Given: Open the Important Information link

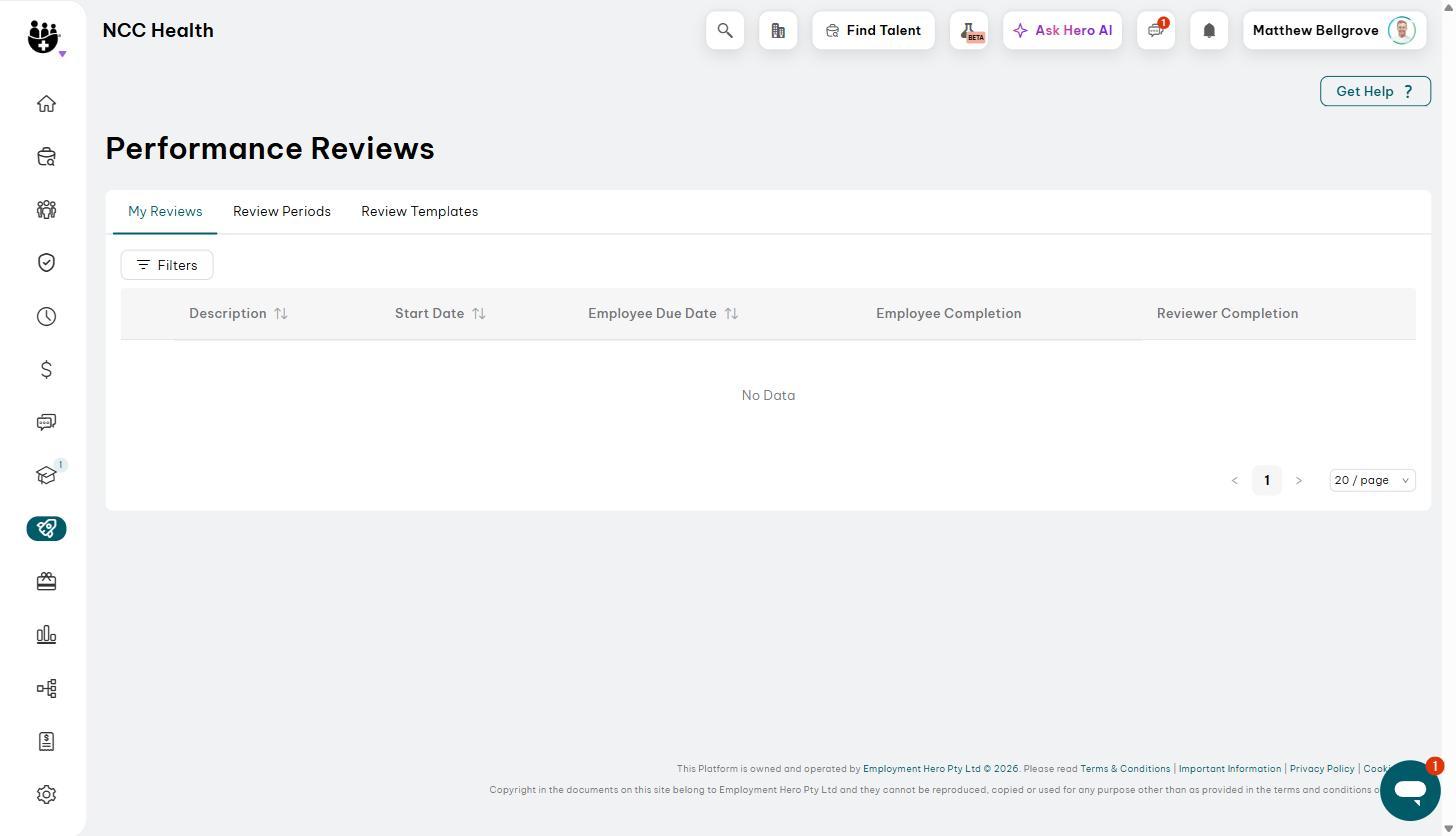Looking at the screenshot, I should pos(1230,769).
